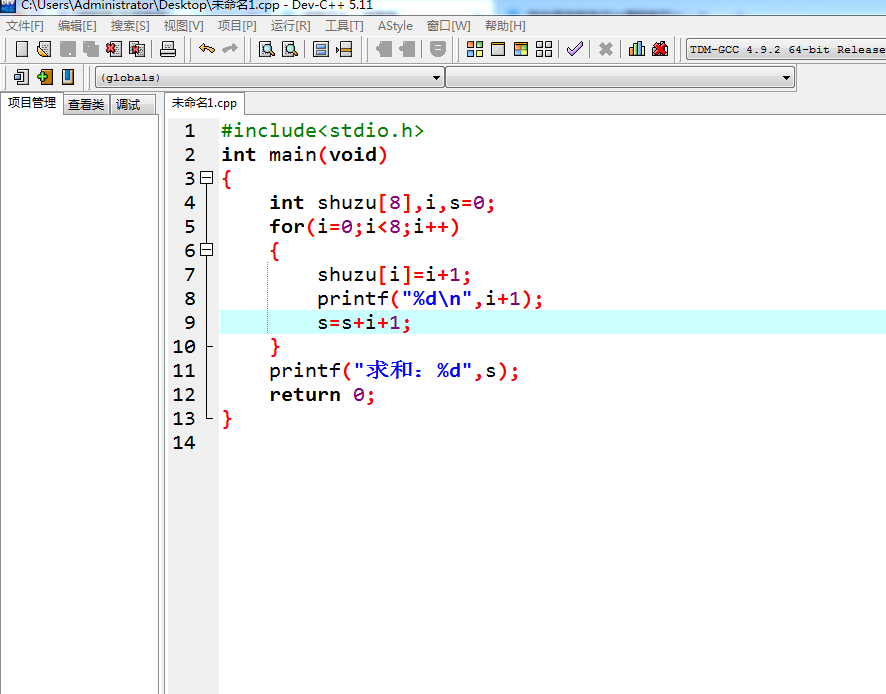Open the 帮助[H] menu
Image resolution: width=886 pixels, height=694 pixels.
505,26
